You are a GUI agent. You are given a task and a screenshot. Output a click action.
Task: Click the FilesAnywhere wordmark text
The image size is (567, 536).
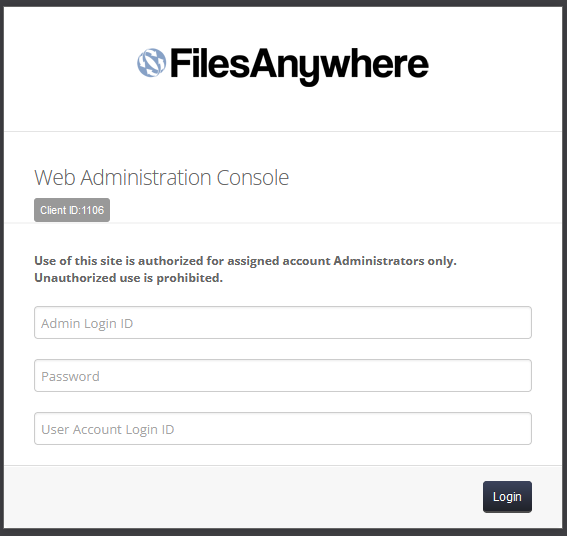[299, 66]
